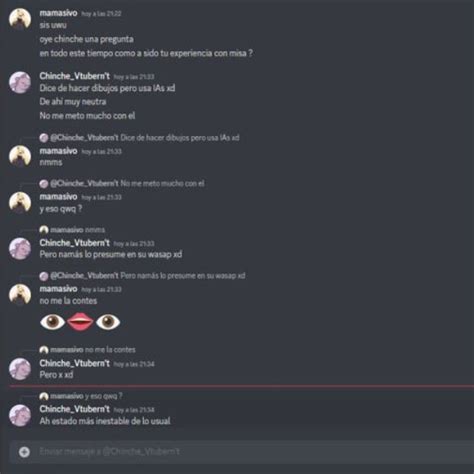Open reply reference 'mamasivo no me la contes'
The image size is (474, 474).
click(x=87, y=350)
